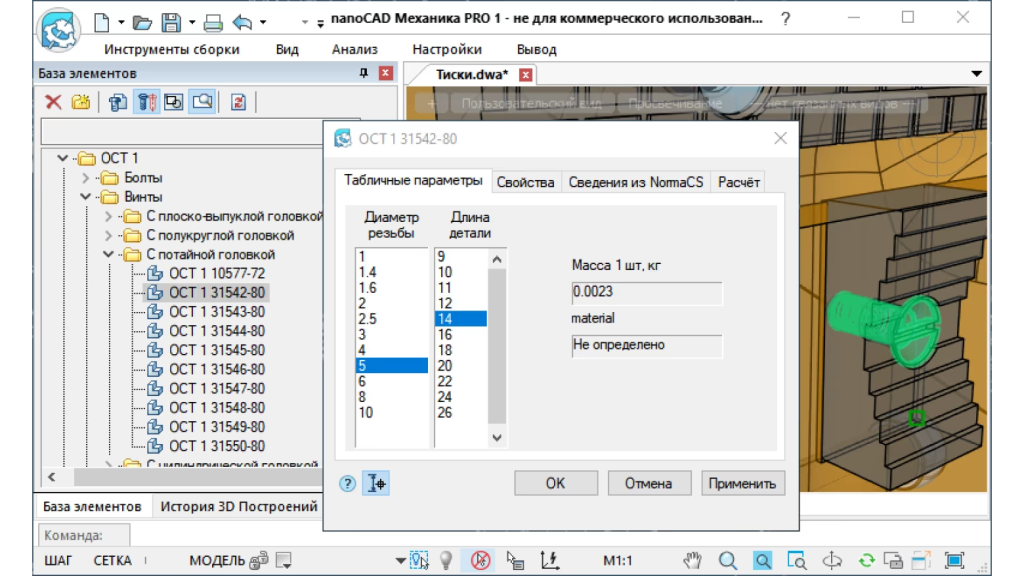Click the 3D Orbit icon in the status bar
The width and height of the screenshot is (1024, 576).
coord(832,561)
